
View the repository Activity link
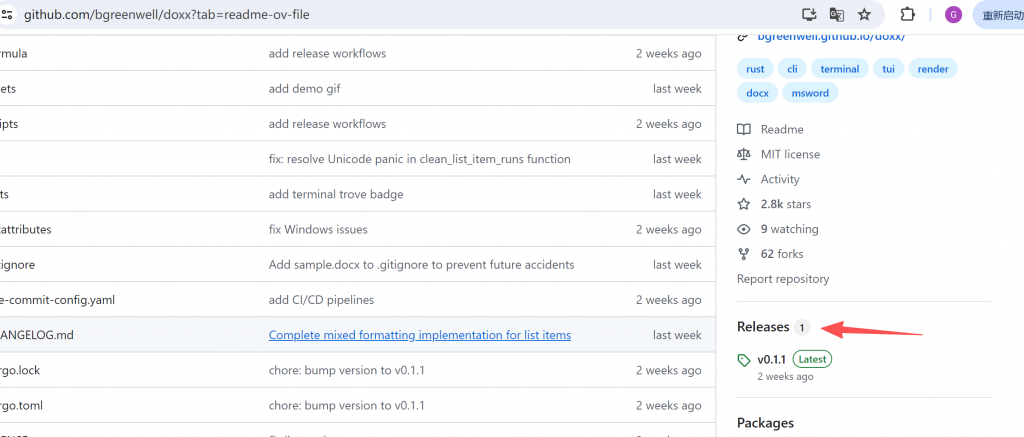click(x=779, y=179)
